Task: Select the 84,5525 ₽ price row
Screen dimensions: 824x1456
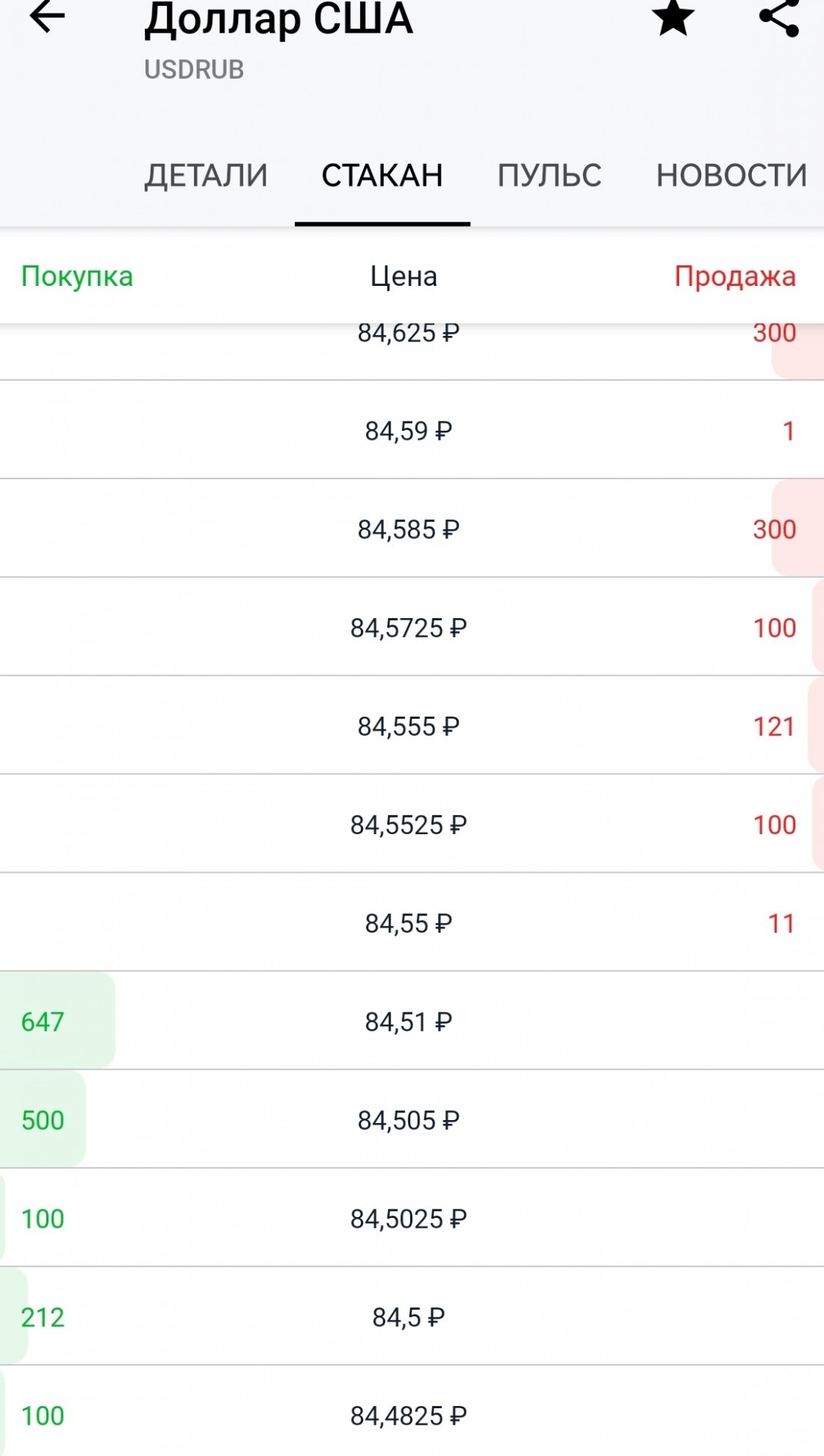Action: (x=412, y=824)
